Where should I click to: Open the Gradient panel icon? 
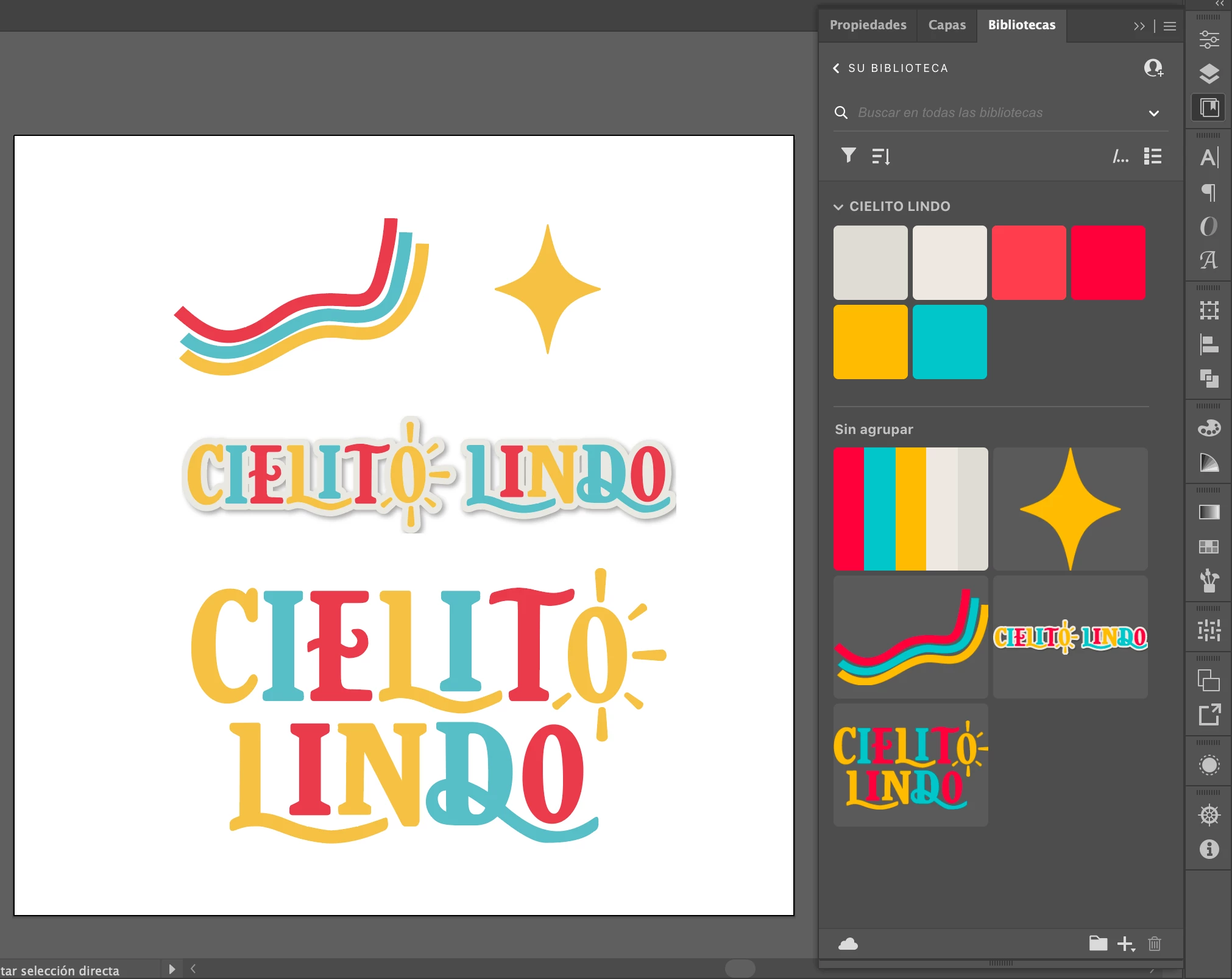pos(1209,512)
